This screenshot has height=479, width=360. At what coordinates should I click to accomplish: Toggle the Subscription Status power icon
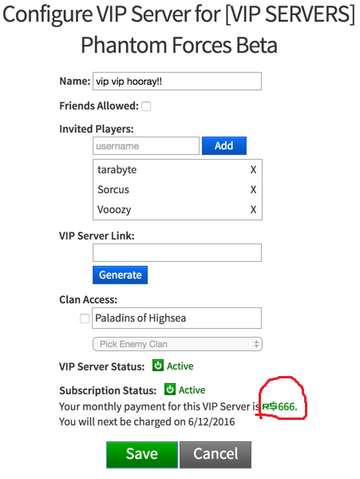point(170,389)
